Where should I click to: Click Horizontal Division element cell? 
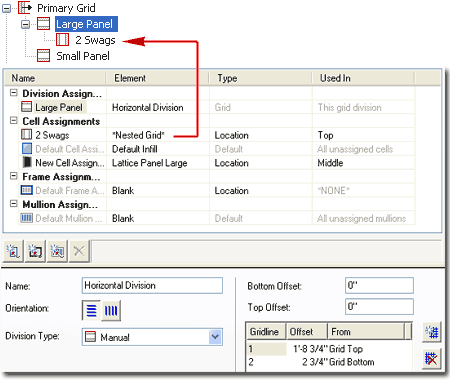(x=148, y=108)
